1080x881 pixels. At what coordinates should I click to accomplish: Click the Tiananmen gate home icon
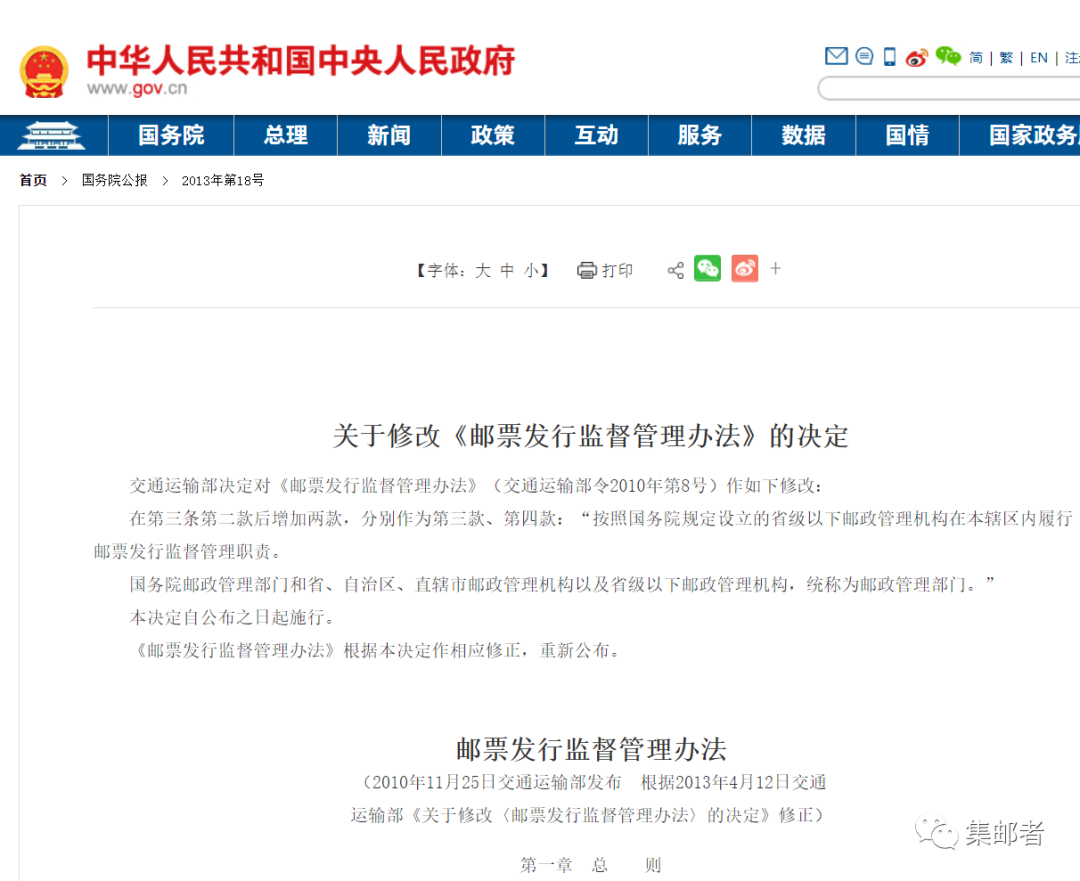pos(52,135)
